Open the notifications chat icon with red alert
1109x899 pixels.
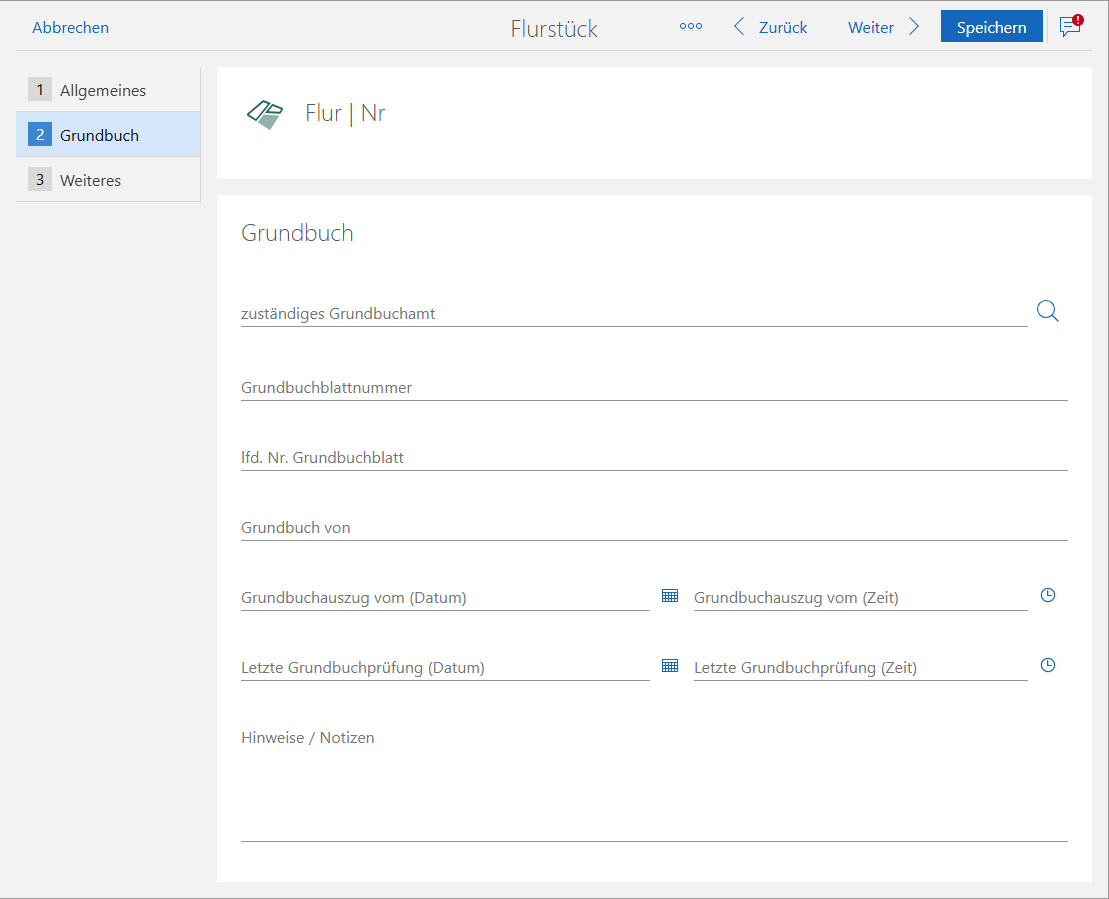pyautogui.click(x=1070, y=27)
